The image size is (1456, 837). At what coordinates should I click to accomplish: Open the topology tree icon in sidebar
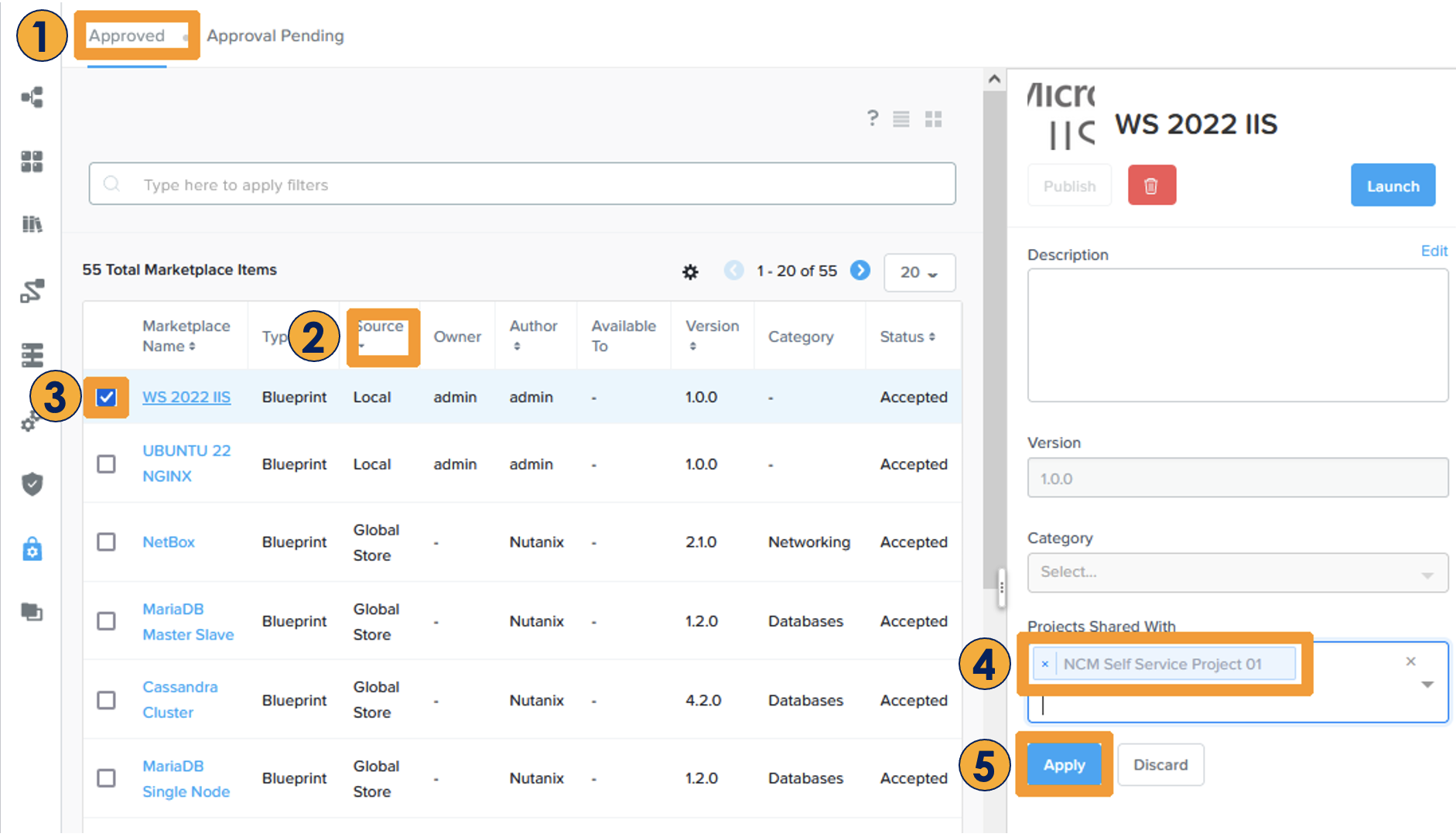[x=32, y=97]
